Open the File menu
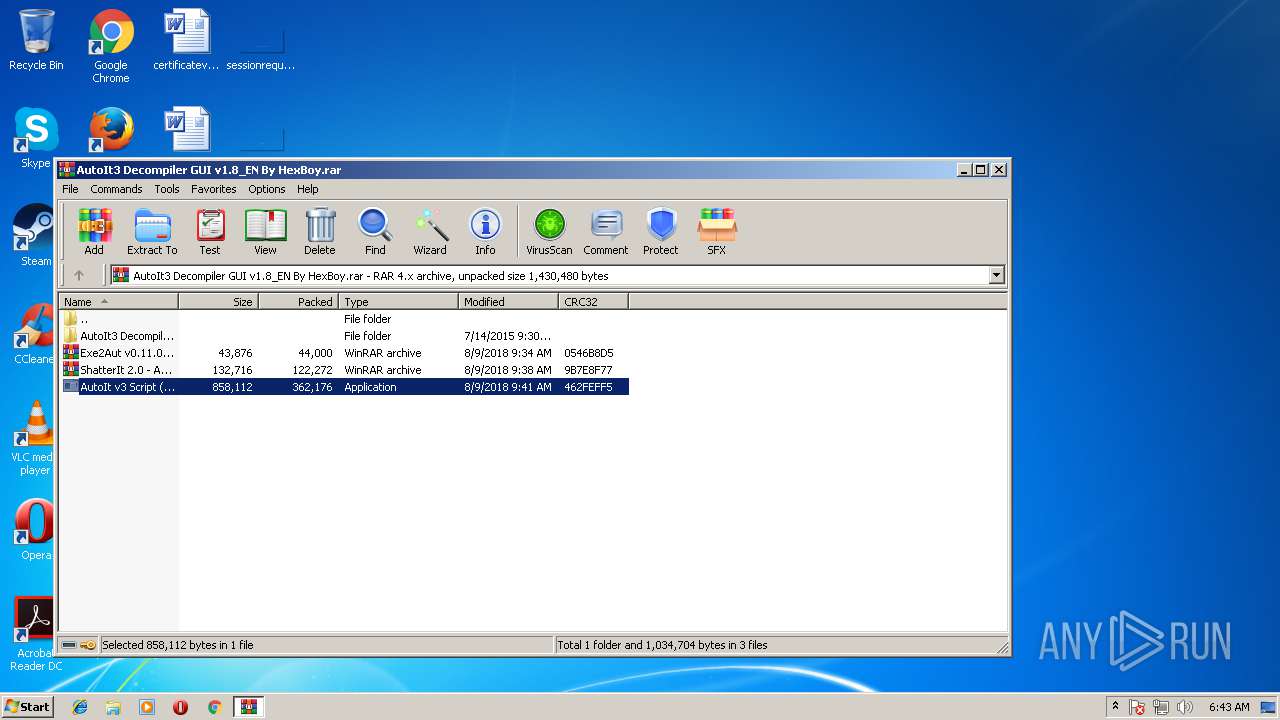 coord(70,189)
